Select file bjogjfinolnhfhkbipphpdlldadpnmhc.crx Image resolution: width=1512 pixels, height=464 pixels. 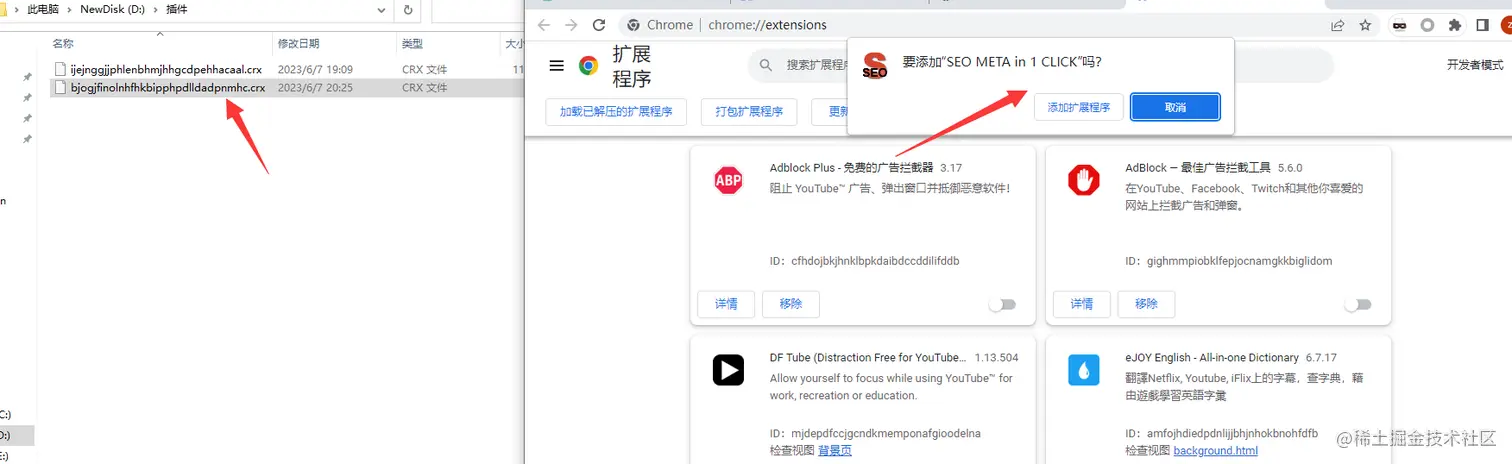pos(168,87)
